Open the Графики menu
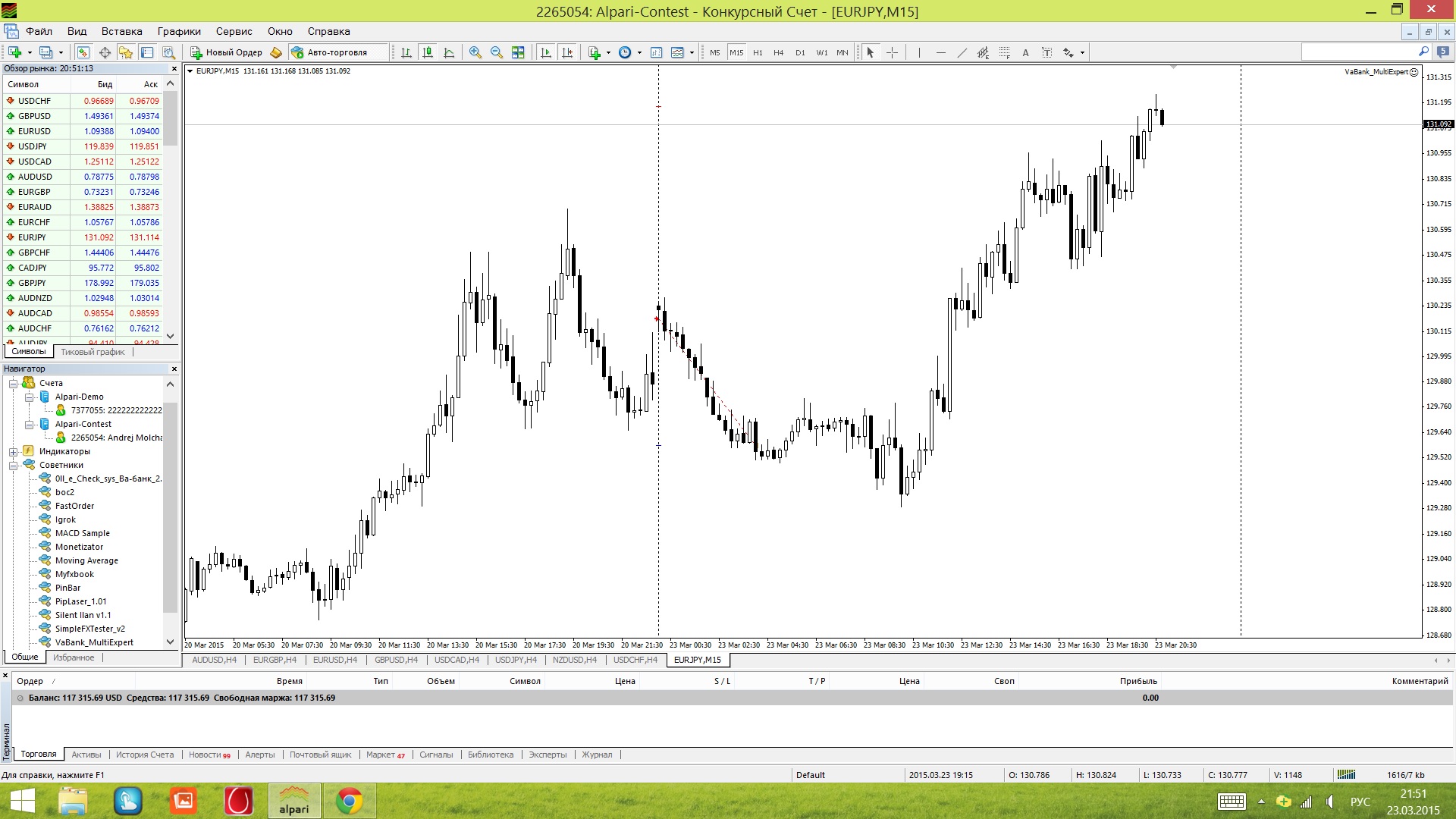The image size is (1456, 819). [179, 31]
